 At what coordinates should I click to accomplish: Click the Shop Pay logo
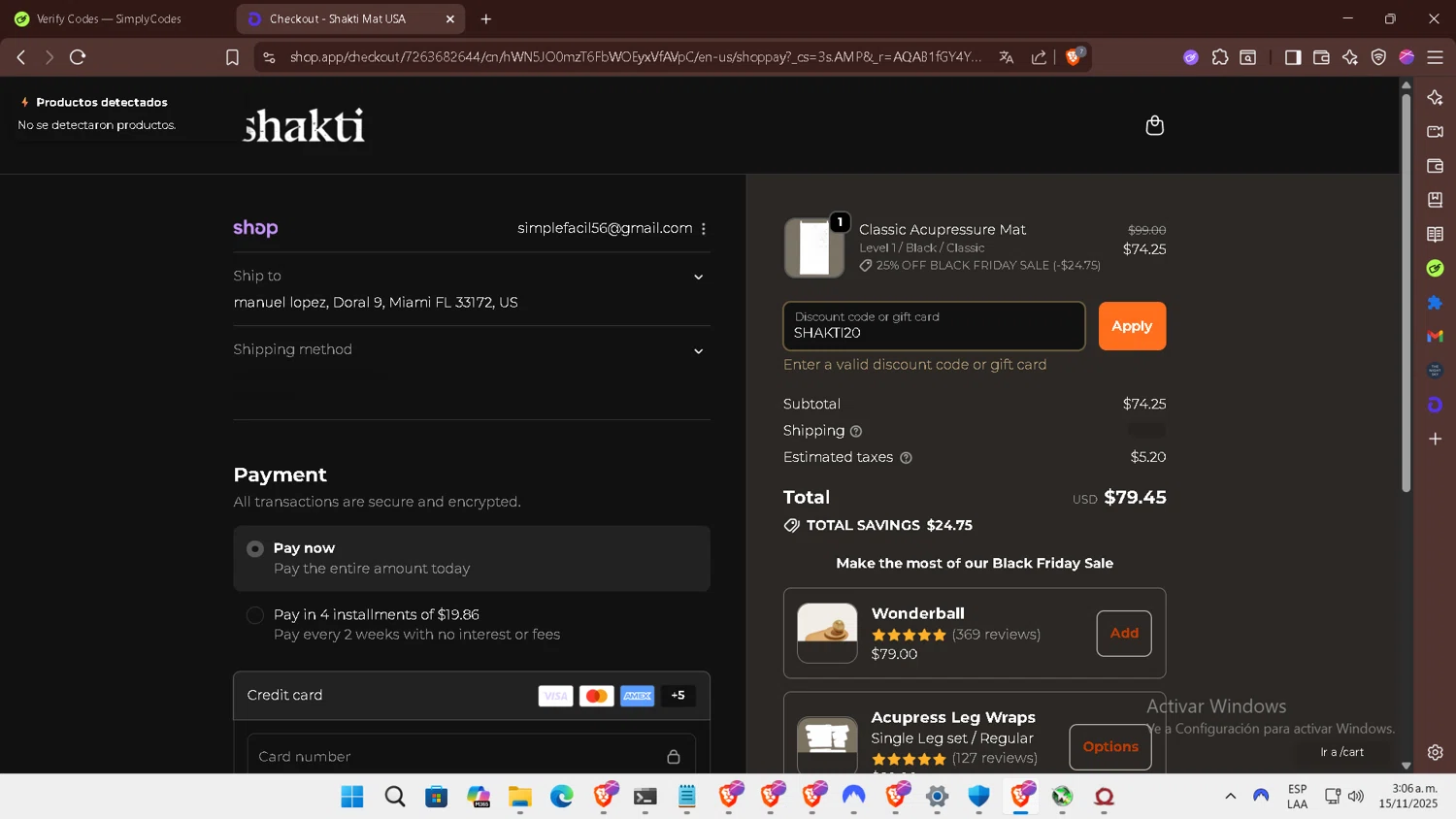255,228
